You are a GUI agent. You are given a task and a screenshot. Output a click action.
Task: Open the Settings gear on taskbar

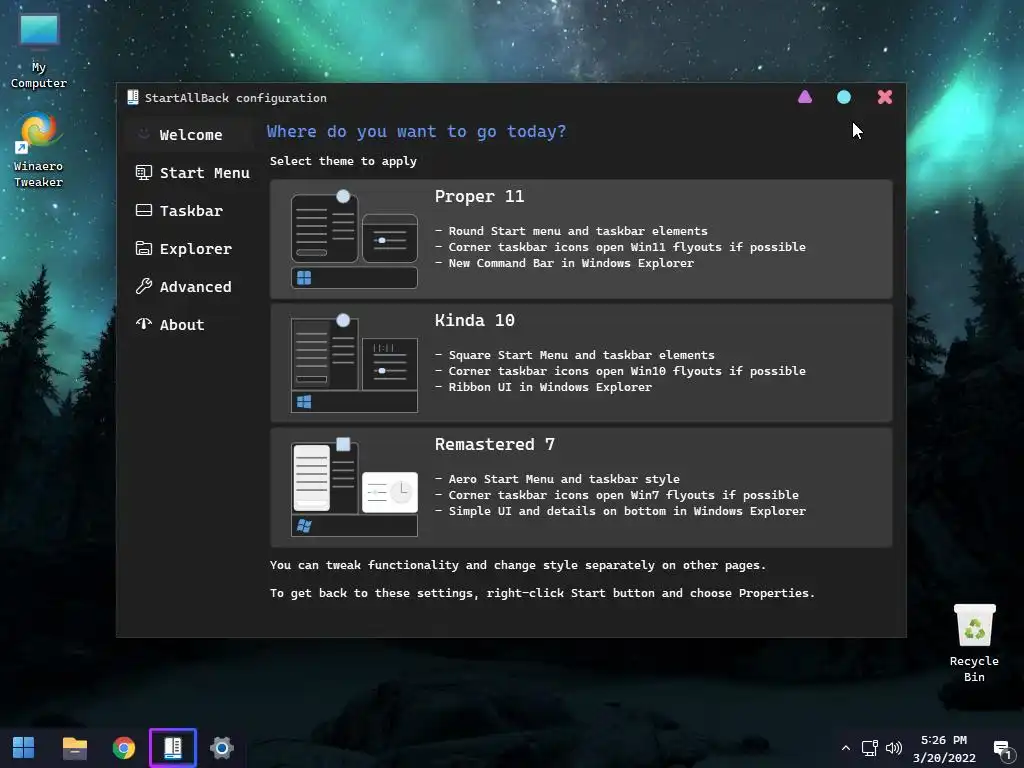click(221, 748)
